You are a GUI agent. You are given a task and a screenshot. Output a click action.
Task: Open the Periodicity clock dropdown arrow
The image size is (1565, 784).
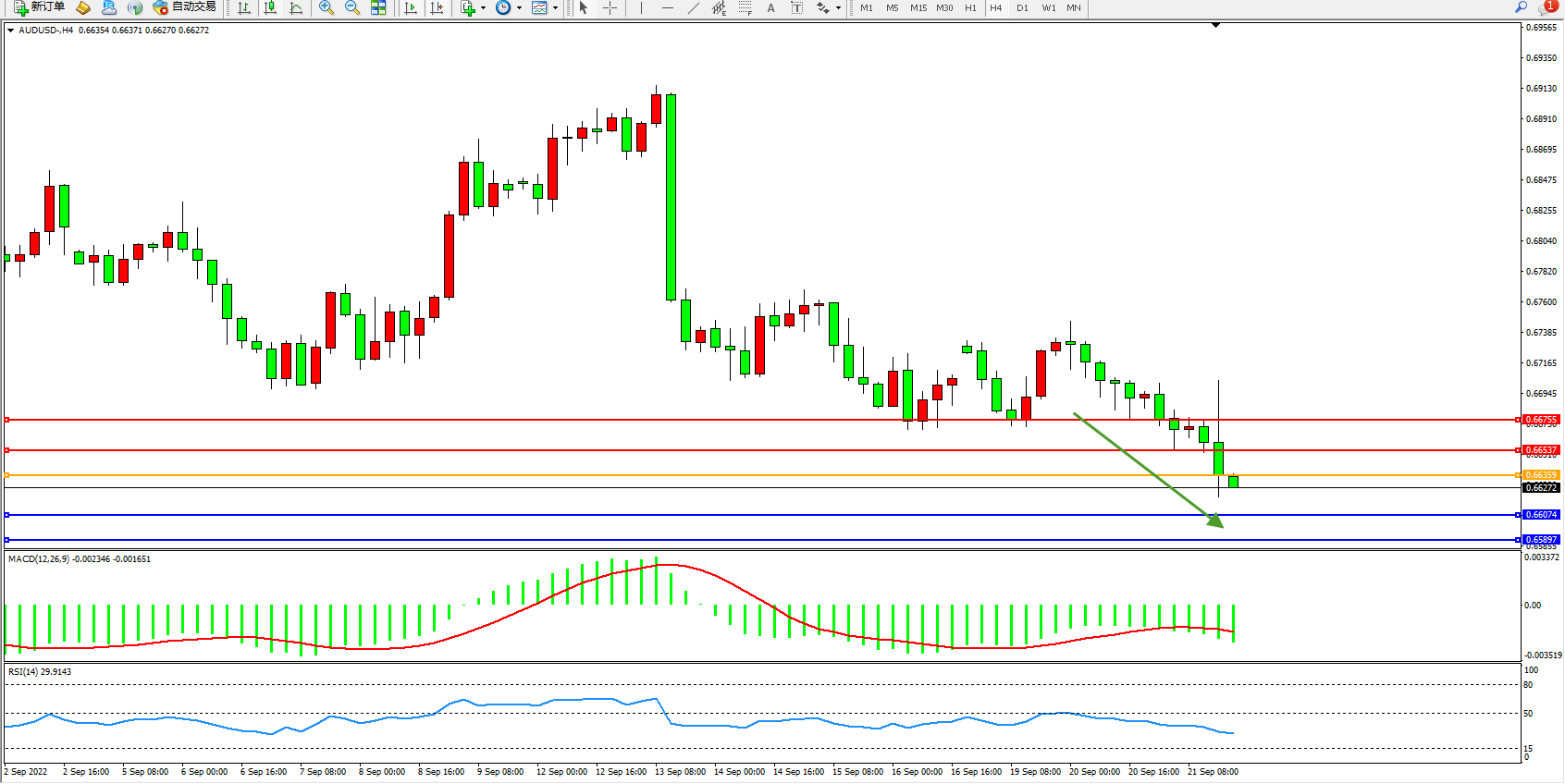(x=519, y=8)
